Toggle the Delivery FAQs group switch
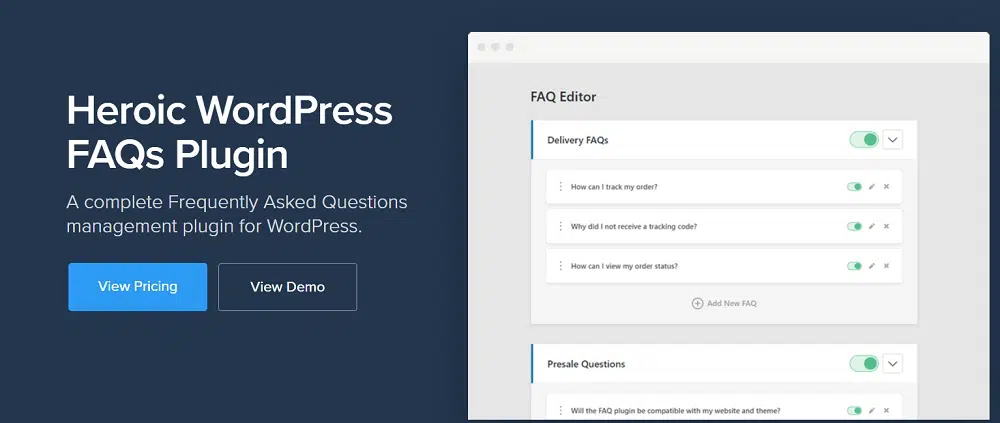Image resolution: width=1000 pixels, height=423 pixels. [x=864, y=140]
